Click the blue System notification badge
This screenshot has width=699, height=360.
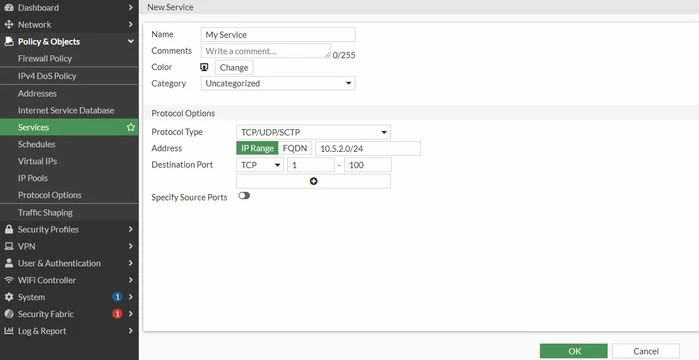117,297
